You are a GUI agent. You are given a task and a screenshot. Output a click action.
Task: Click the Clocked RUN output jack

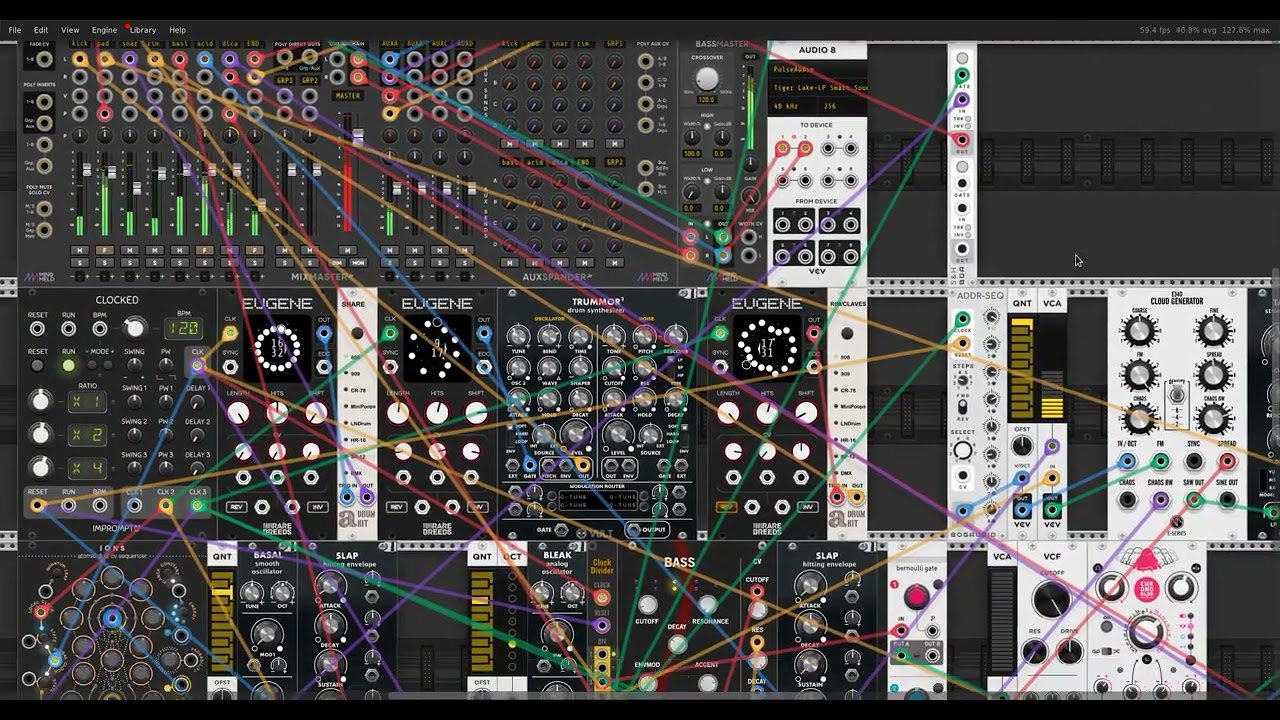tap(68, 506)
